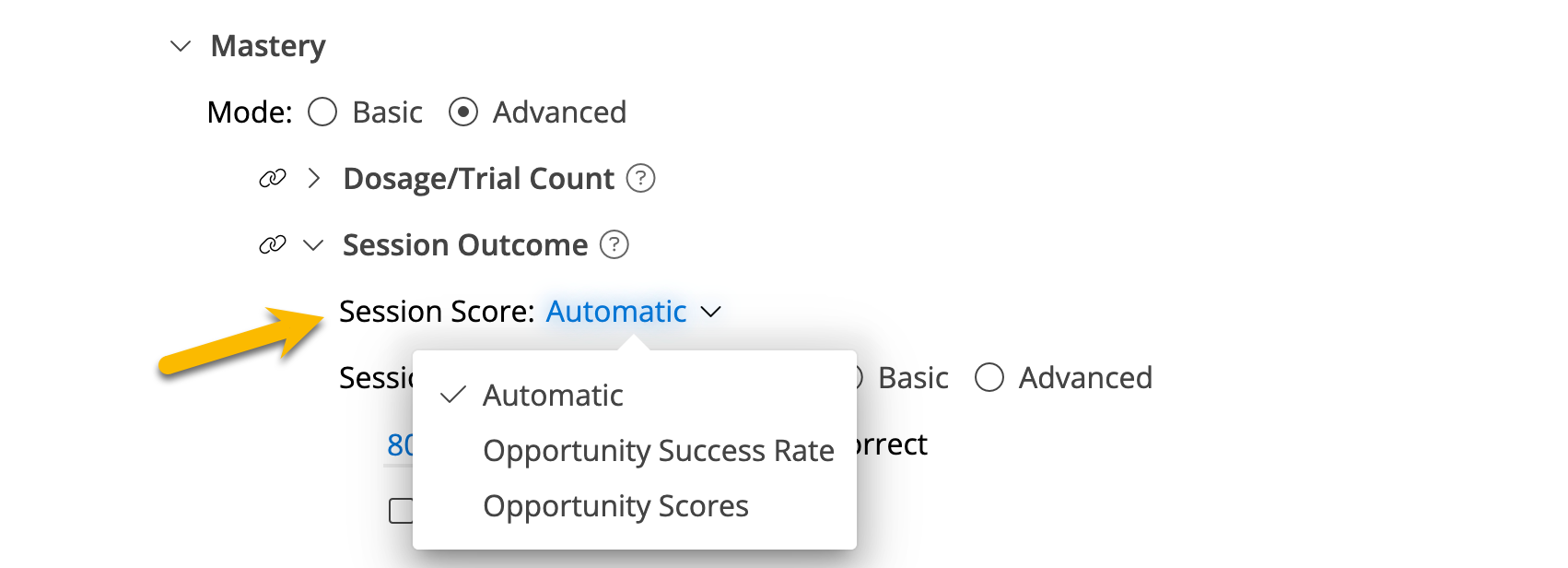Open help for Dosage/Trial Count
1568x568 pixels.
(640, 178)
